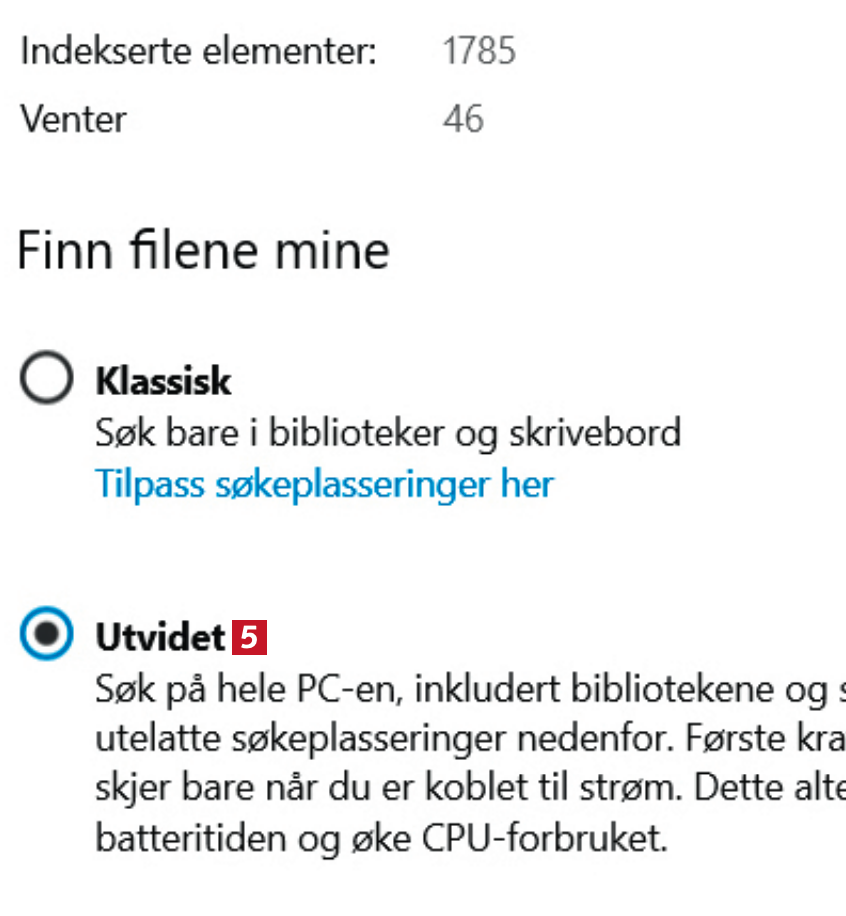Click the Finn filene mine heading
The height and width of the screenshot is (916, 846).
[203, 250]
